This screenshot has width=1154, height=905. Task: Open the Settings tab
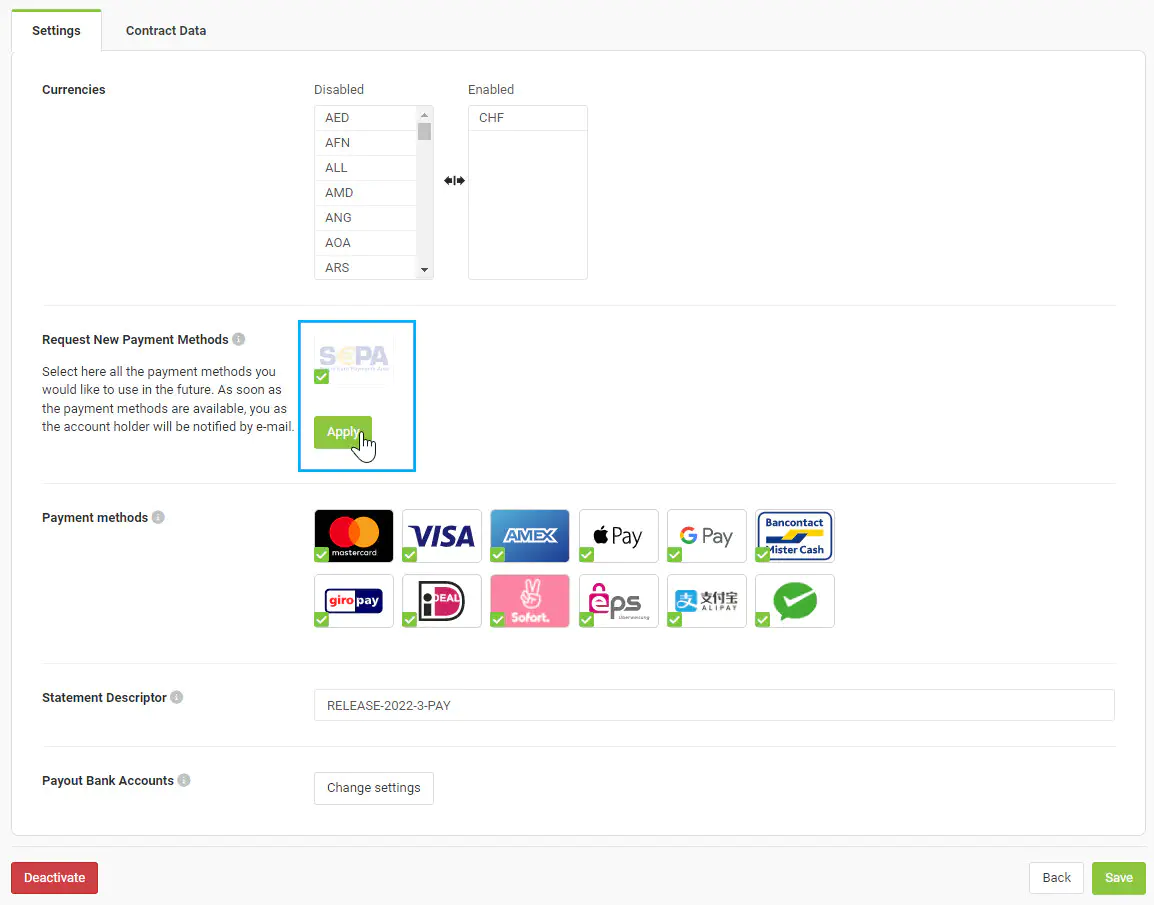pos(56,30)
